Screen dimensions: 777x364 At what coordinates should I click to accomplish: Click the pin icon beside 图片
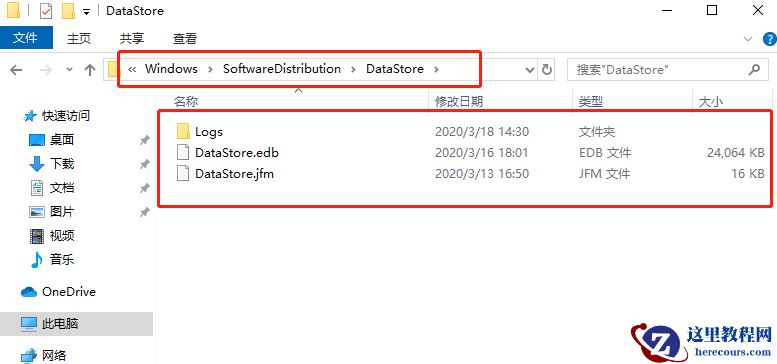[144, 212]
